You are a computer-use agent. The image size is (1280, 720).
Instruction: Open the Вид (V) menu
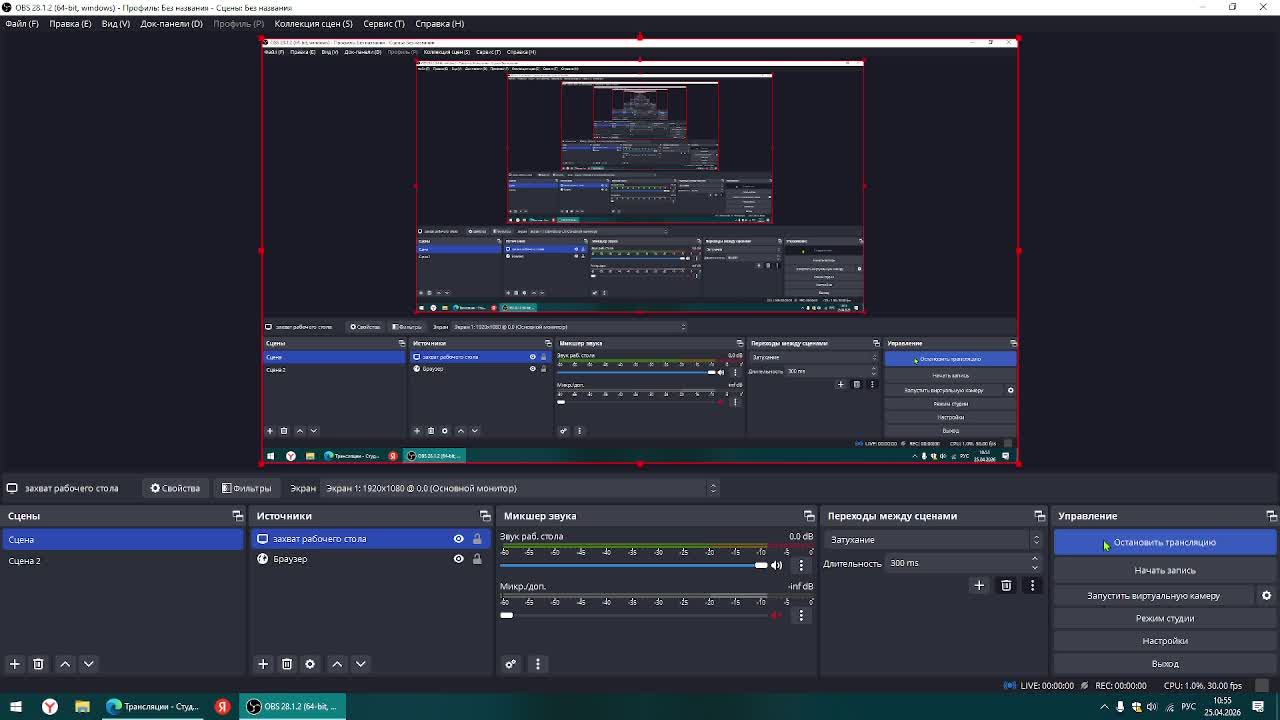click(116, 23)
